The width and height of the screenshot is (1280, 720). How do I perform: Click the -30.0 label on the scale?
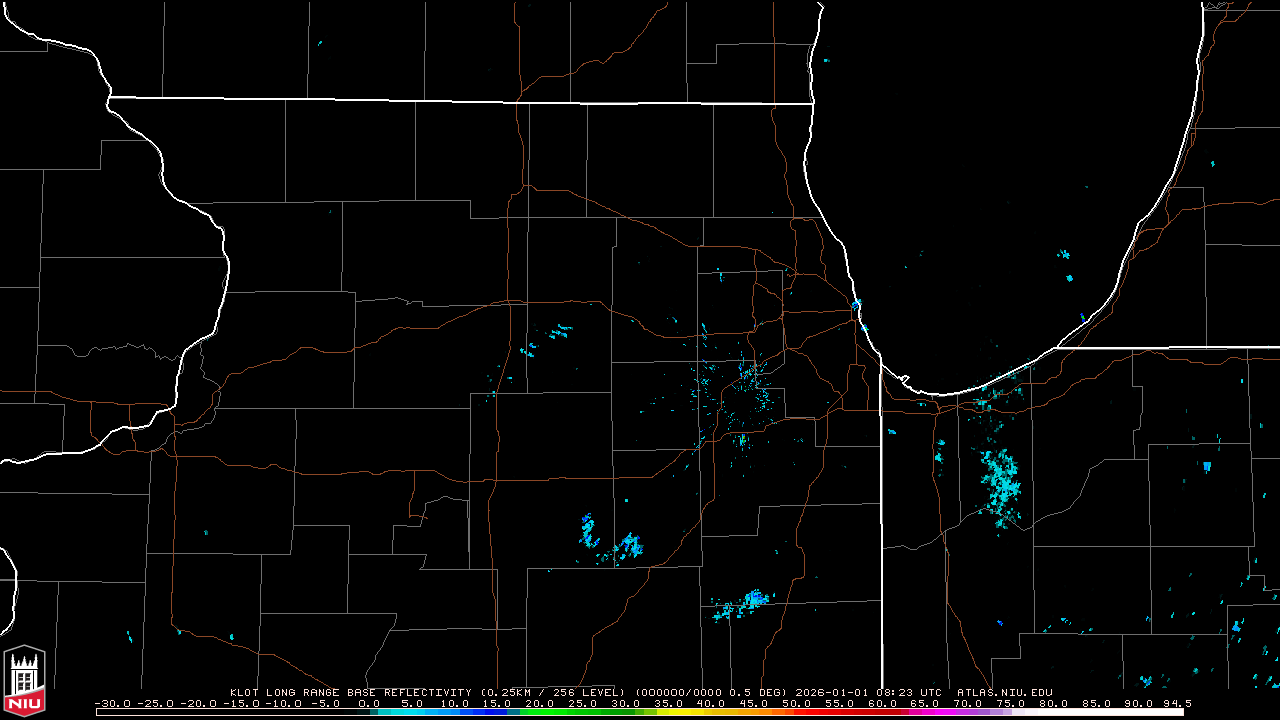[112, 703]
